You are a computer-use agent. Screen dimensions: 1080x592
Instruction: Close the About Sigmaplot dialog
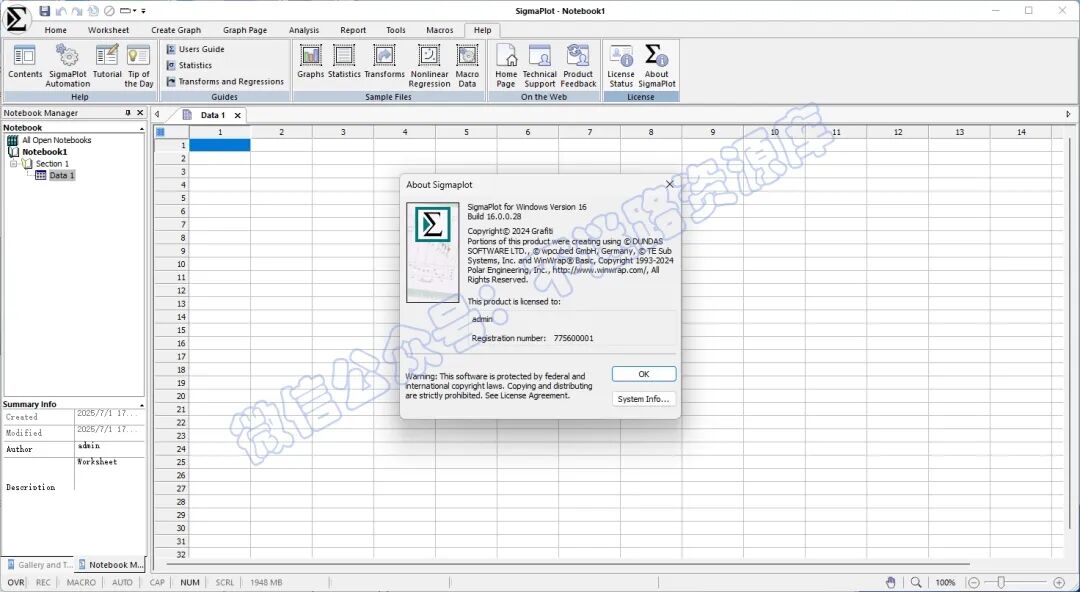pyautogui.click(x=669, y=184)
